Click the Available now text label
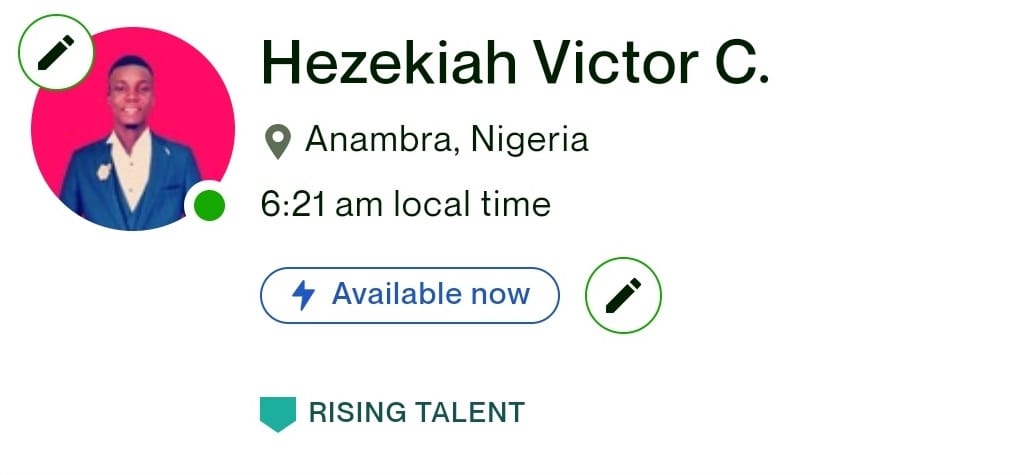 431,295
